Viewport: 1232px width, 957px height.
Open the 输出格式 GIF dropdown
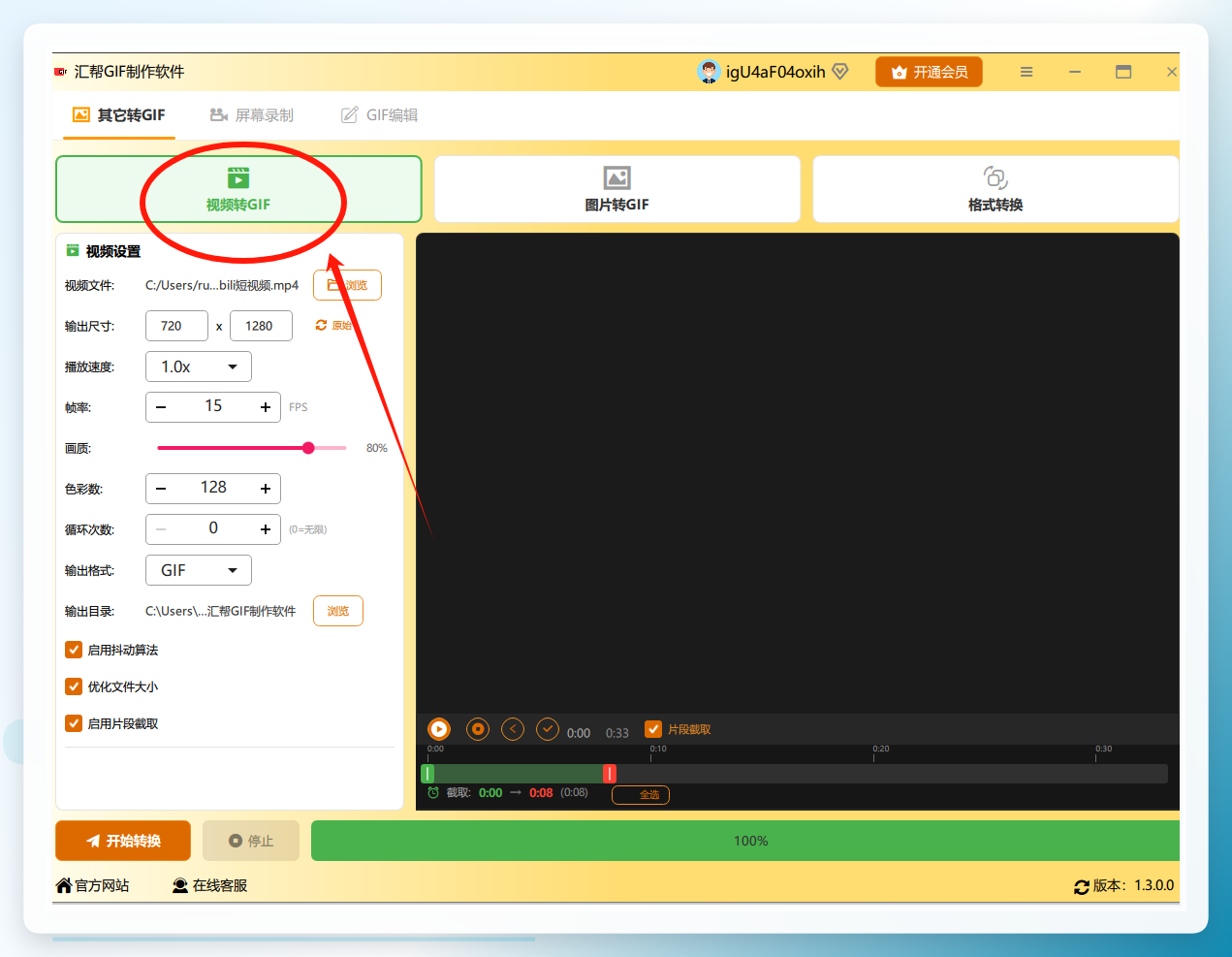tap(199, 570)
